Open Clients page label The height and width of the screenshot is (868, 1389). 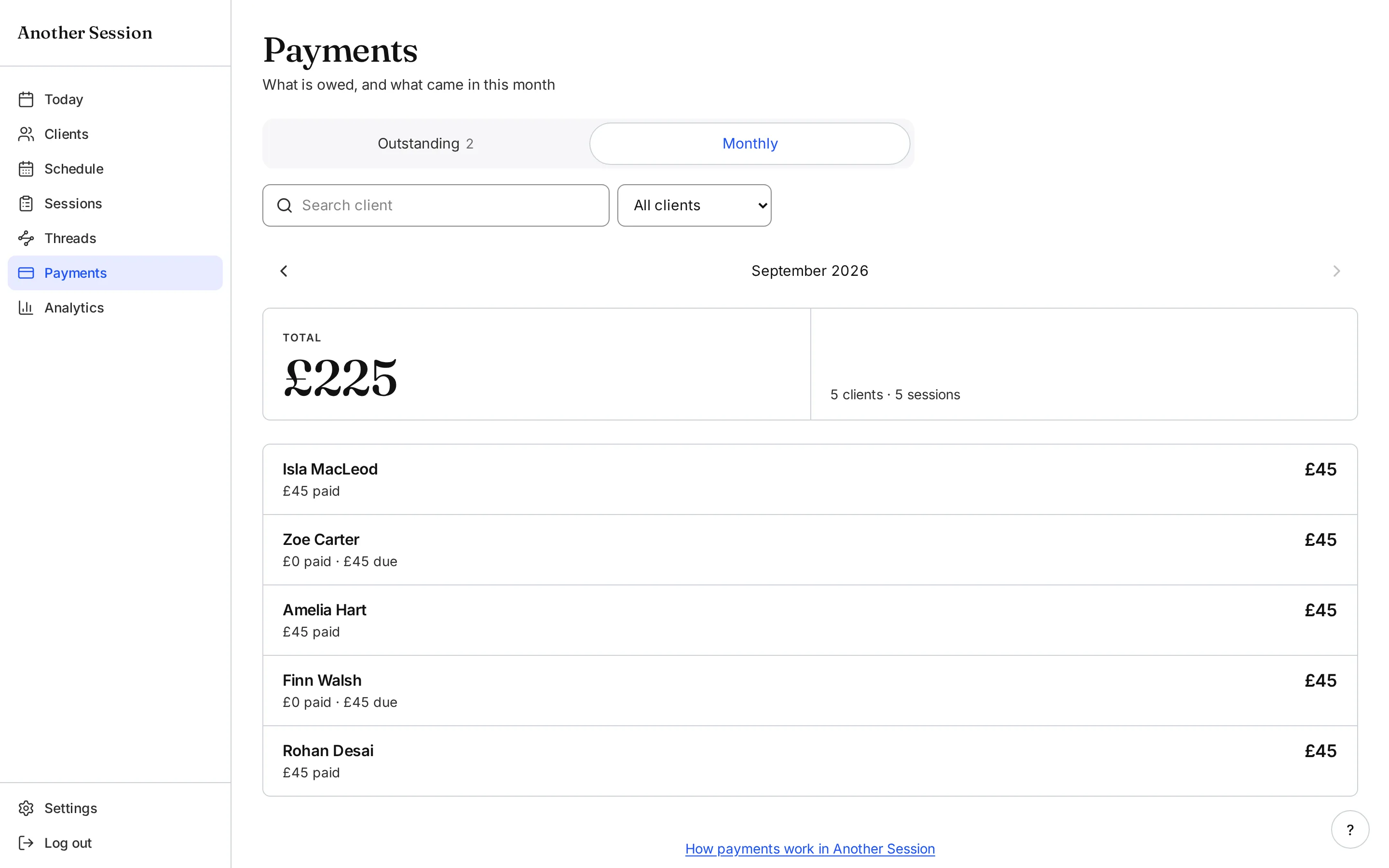66,135
